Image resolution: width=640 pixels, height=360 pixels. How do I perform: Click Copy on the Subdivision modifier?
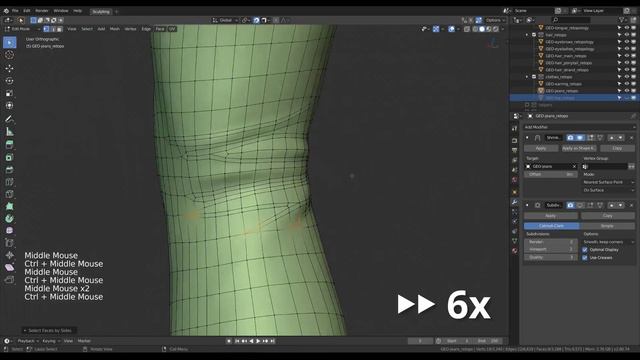pos(607,216)
